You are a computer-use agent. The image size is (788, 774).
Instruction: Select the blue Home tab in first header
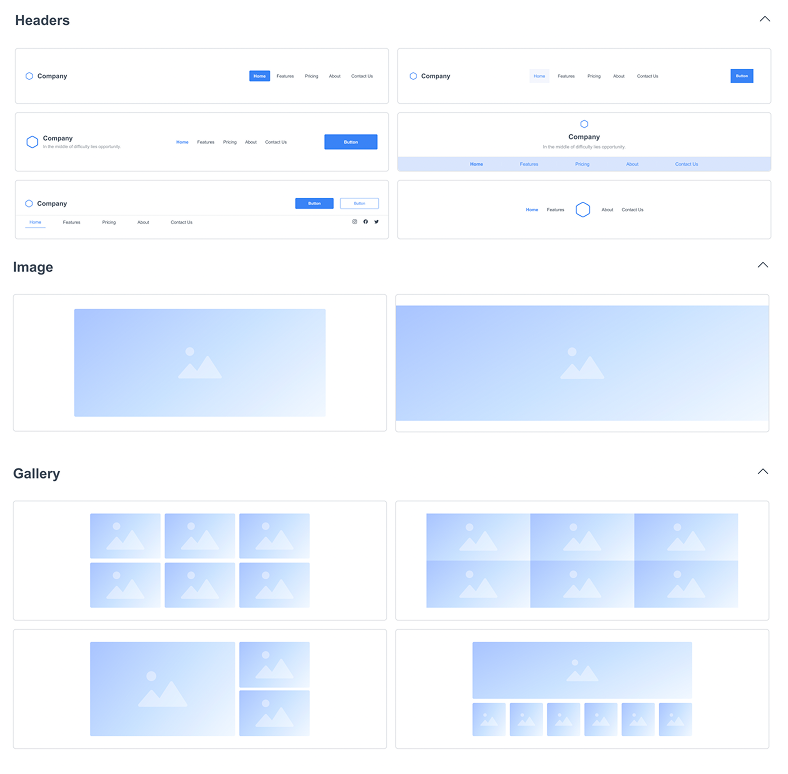click(259, 76)
